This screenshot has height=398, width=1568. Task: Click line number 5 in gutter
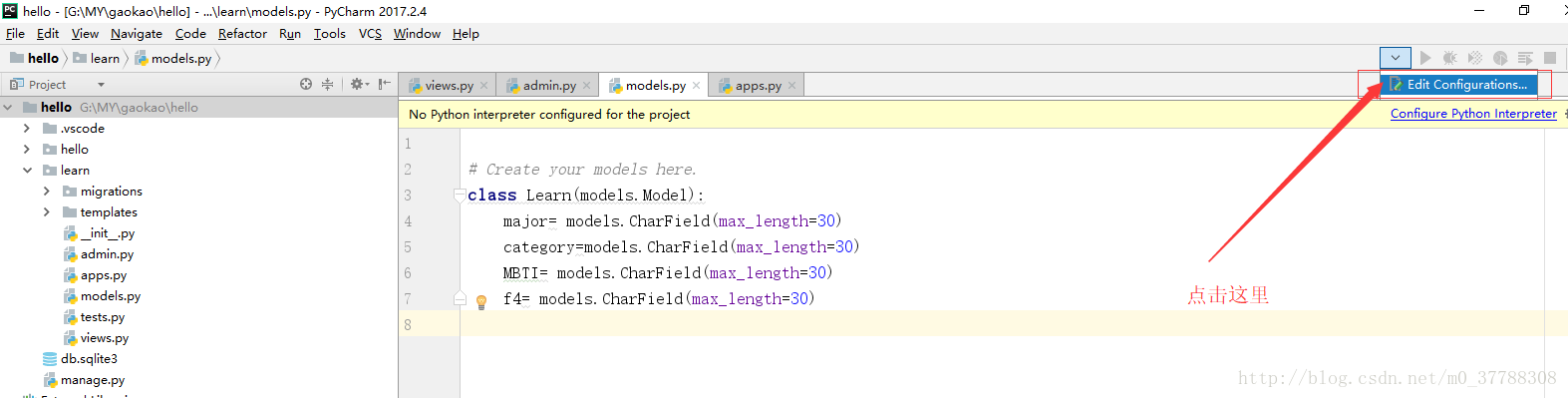click(x=408, y=247)
